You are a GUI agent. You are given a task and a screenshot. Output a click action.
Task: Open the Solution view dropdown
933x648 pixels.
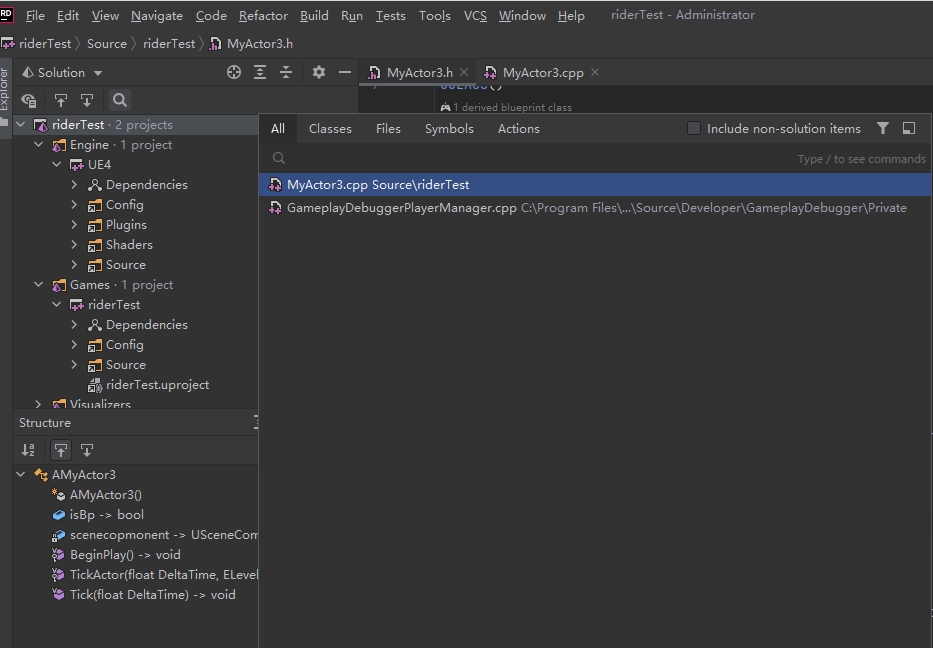click(x=62, y=73)
